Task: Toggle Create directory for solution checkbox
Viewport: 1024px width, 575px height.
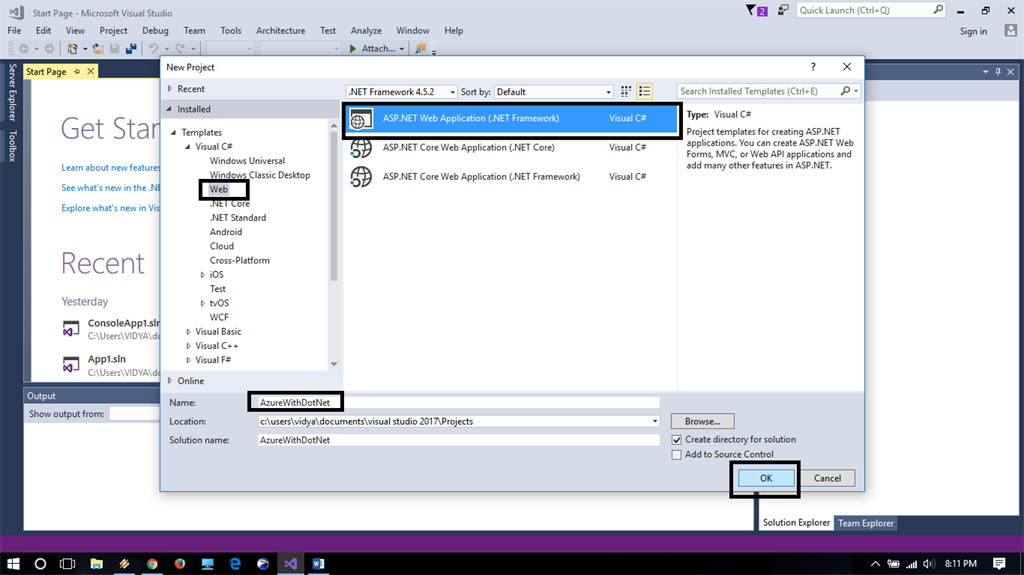Action: [x=677, y=440]
